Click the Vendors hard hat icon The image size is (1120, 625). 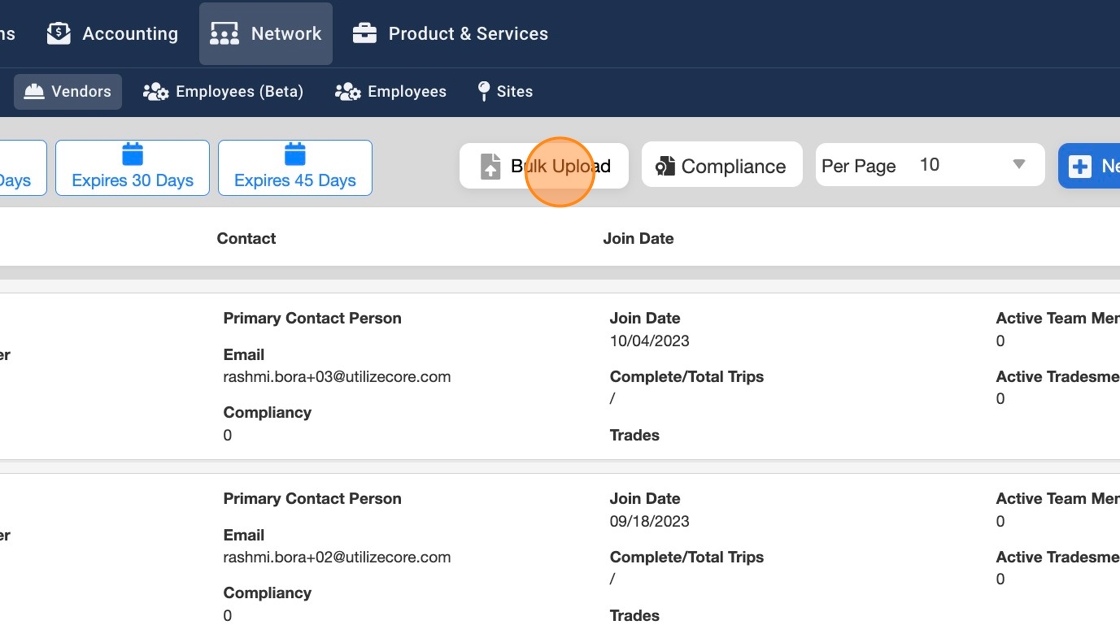(35, 91)
